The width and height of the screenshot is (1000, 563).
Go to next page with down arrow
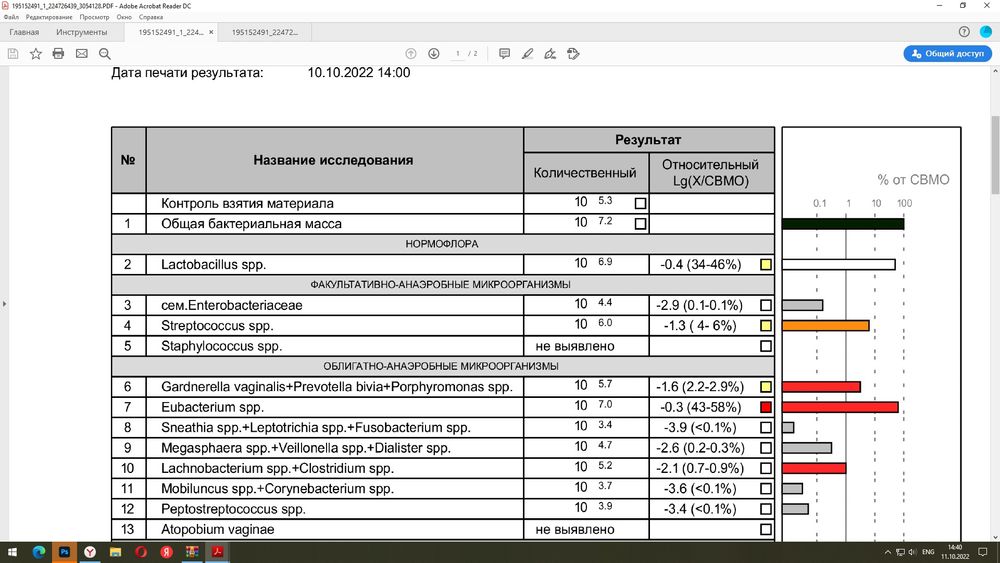(433, 53)
